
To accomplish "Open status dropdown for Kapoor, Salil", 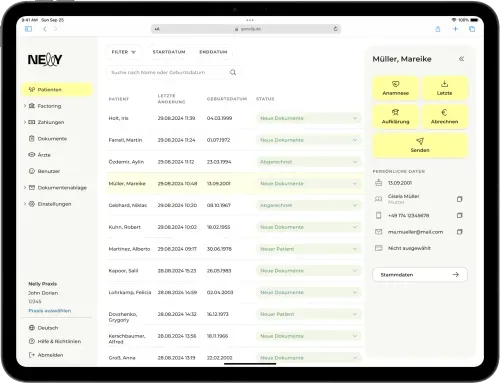I will click(x=308, y=271).
